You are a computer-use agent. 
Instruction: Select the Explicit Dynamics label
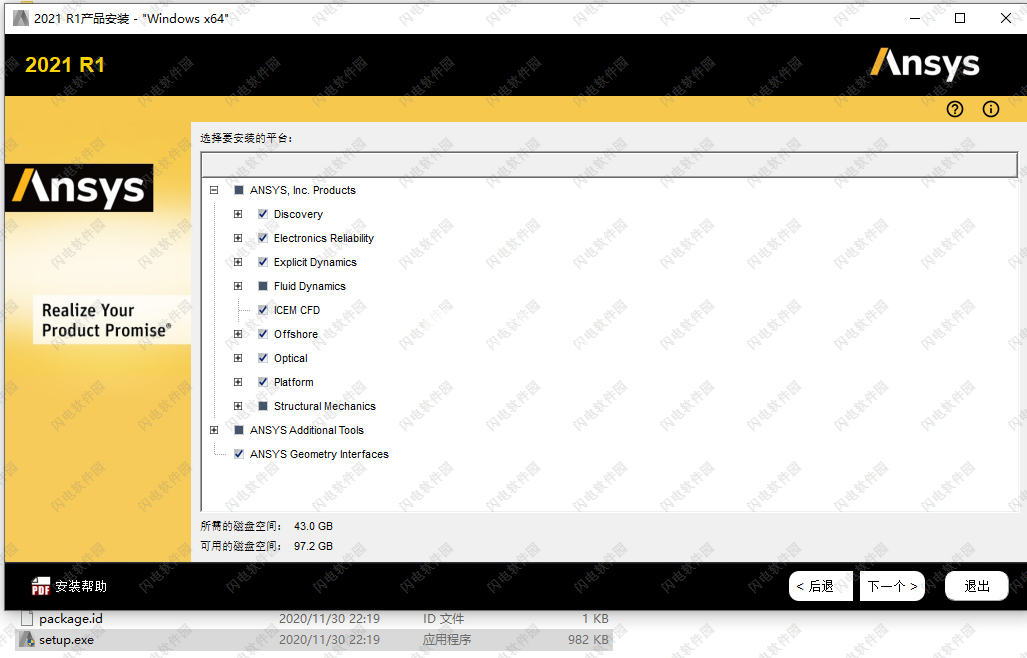coord(315,262)
